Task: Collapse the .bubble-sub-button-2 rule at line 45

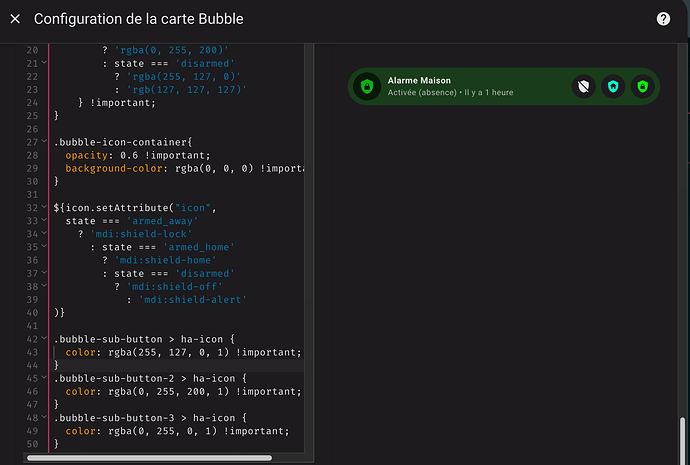Action: point(44,378)
